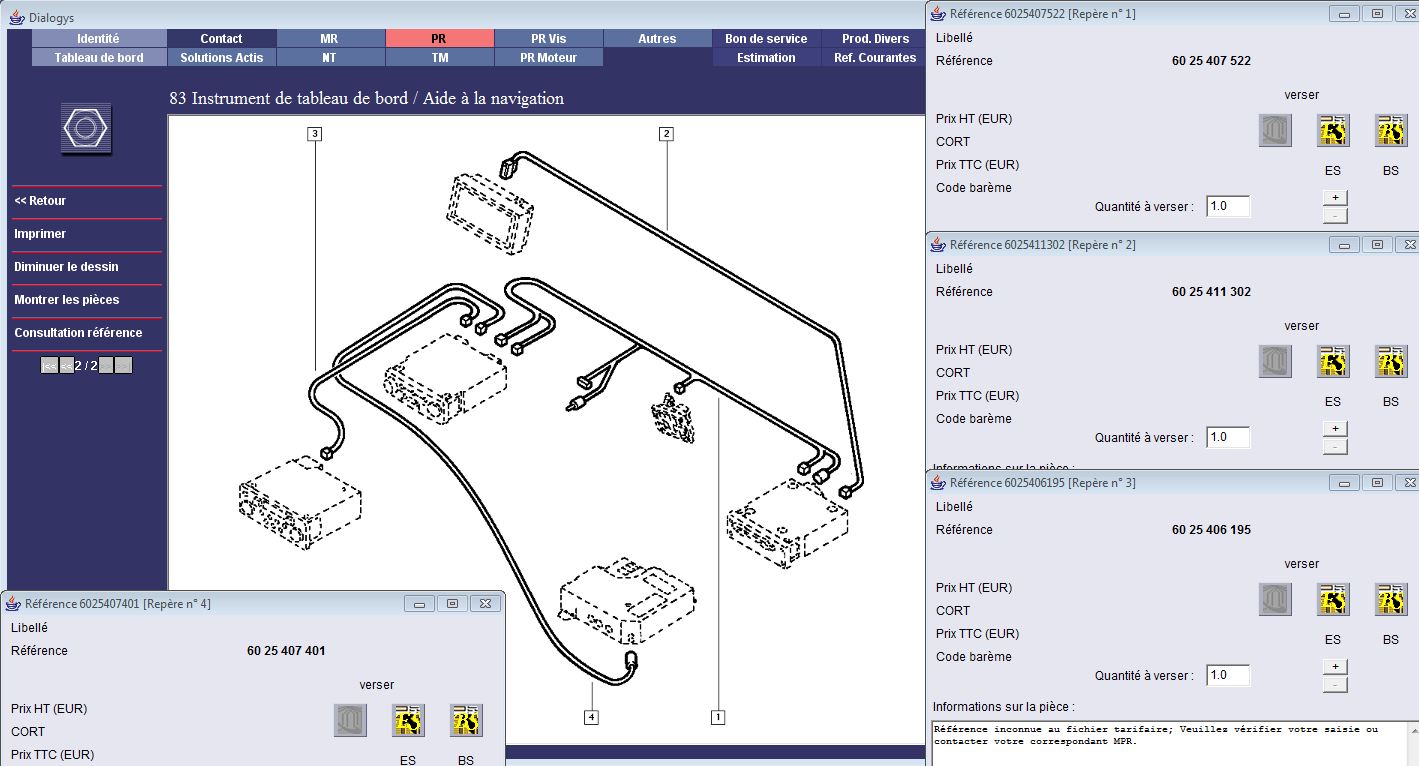Decrease quantity with minus in Repère n° 2

[1335, 446]
